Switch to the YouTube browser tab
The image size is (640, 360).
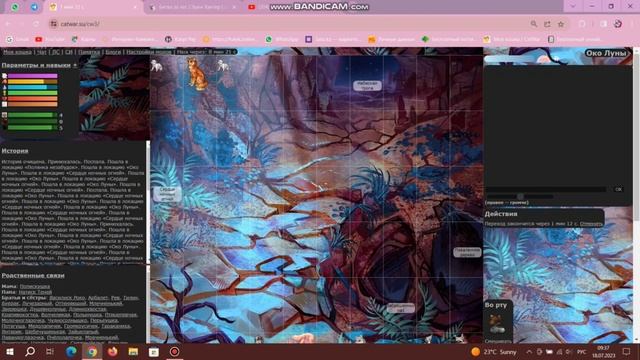pyautogui.click(x=252, y=7)
